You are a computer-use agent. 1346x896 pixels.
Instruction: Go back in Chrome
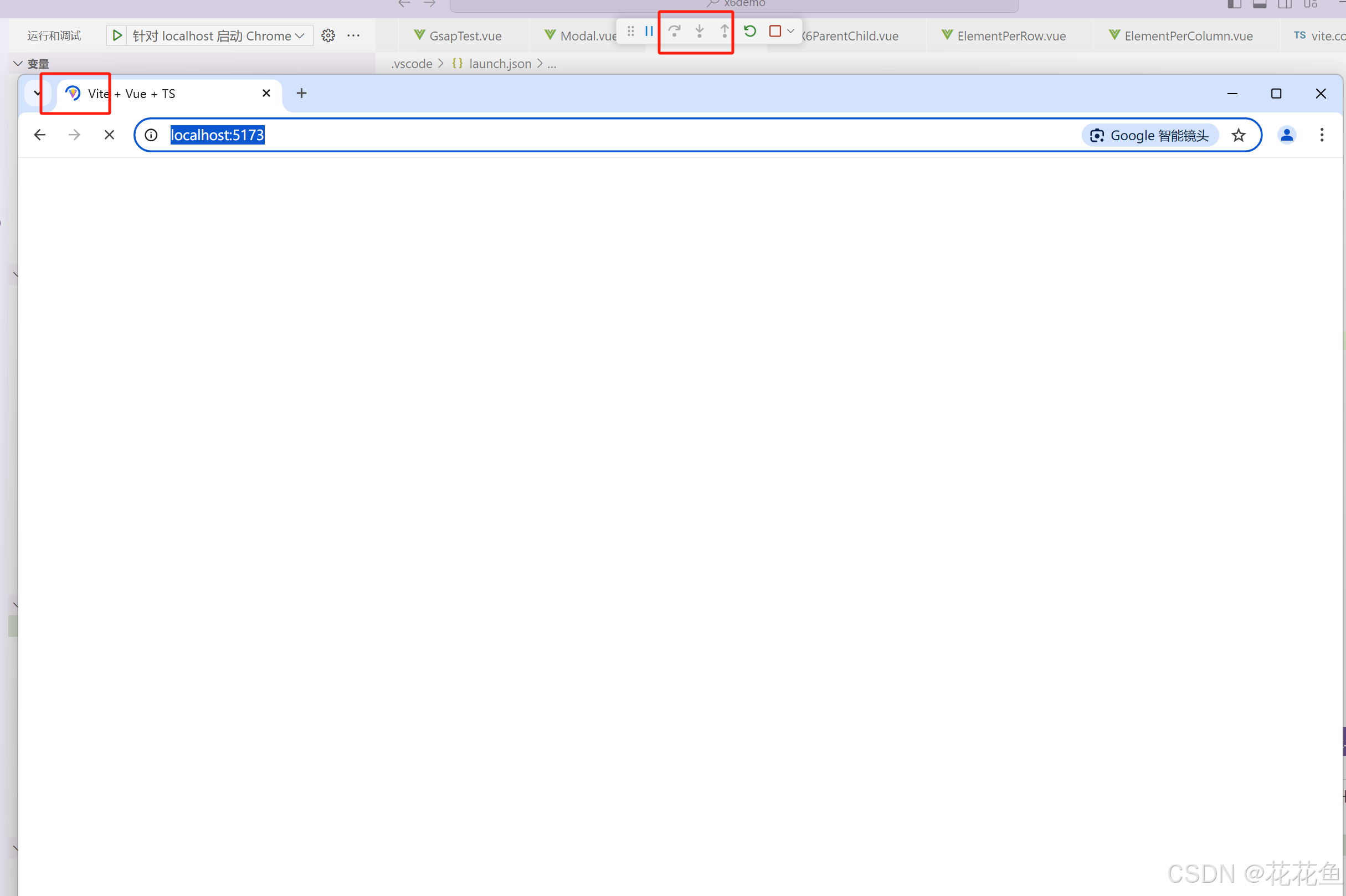click(39, 135)
